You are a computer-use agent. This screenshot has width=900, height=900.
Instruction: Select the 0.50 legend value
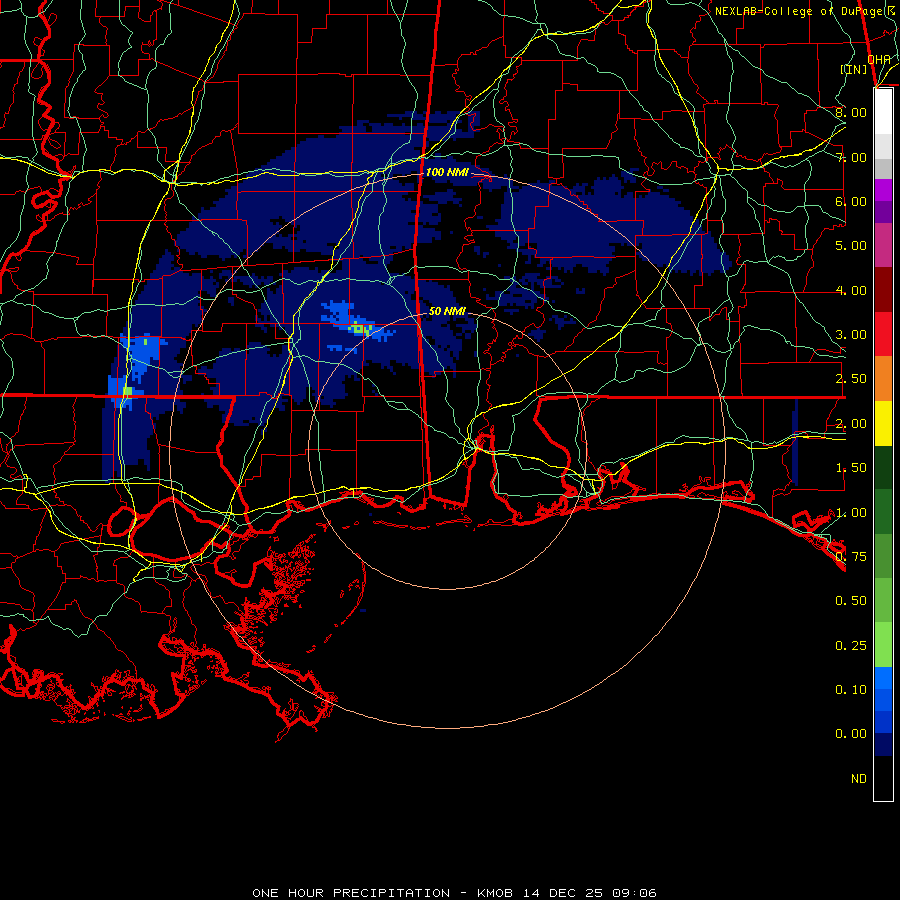851,601
